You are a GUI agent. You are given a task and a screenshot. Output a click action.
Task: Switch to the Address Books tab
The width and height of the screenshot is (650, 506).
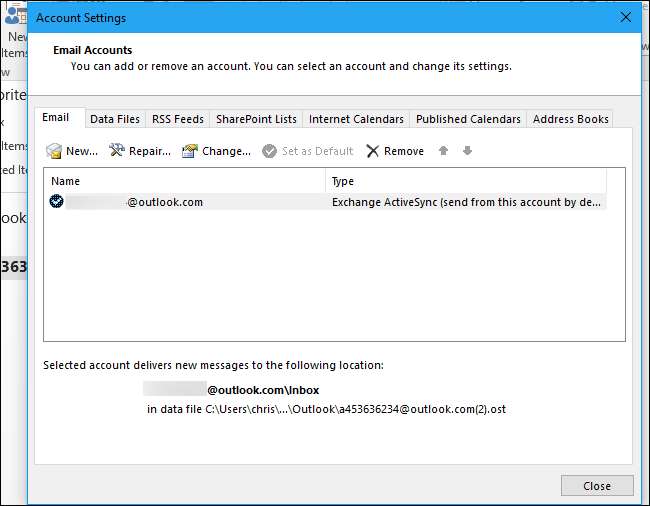(x=570, y=119)
